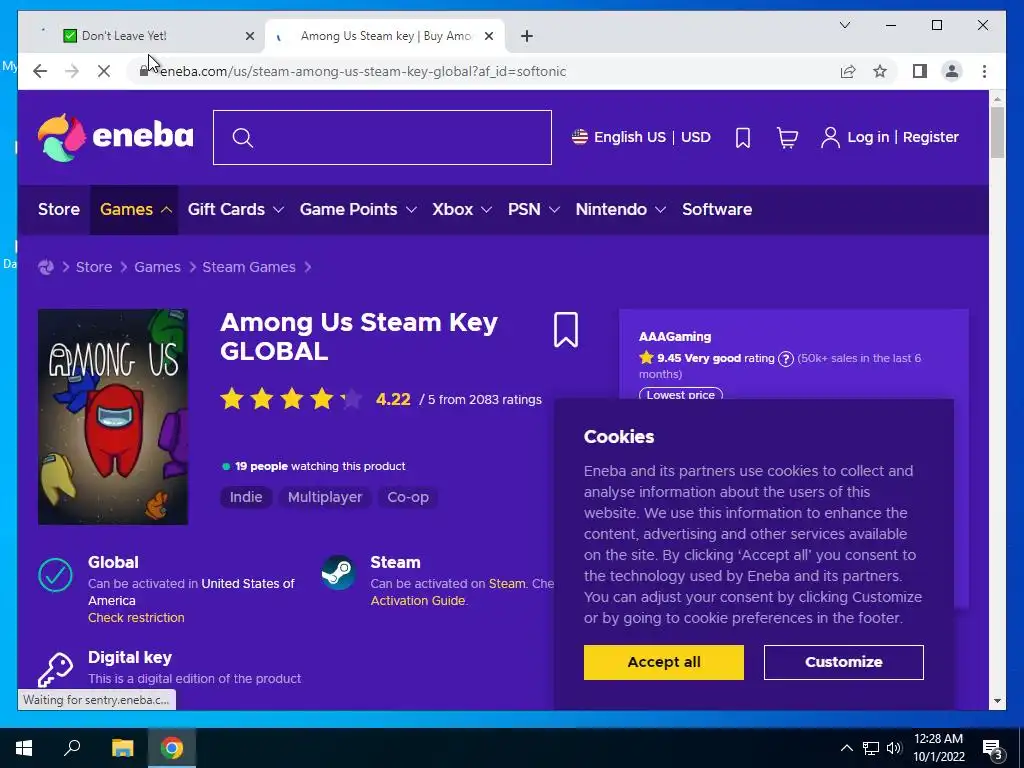Bookmark the Among Us product
1024x768 pixels.
[x=566, y=330]
